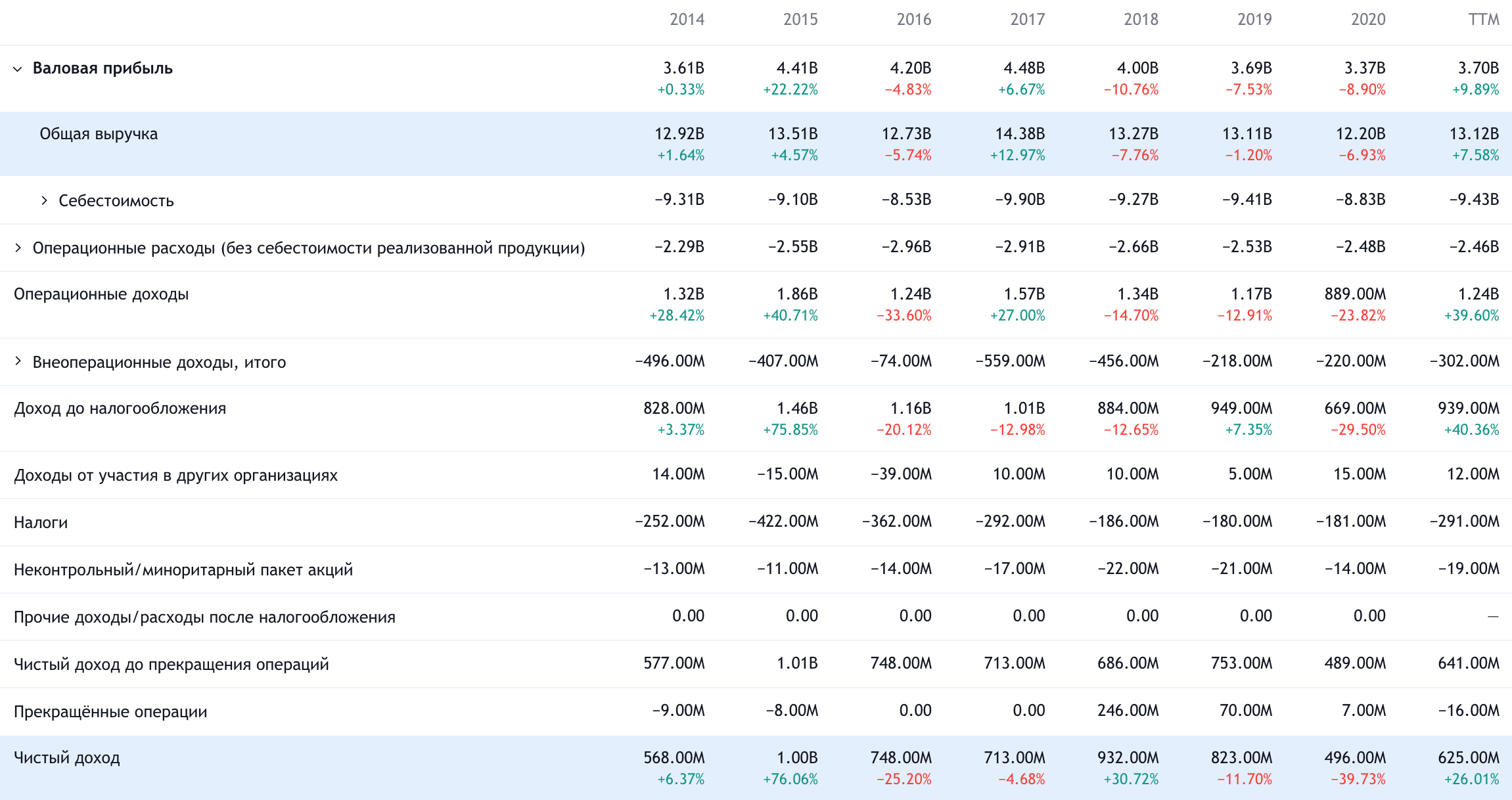The image size is (1512, 800).
Task: Click gross profit value 4.41B
Action: click(x=797, y=68)
